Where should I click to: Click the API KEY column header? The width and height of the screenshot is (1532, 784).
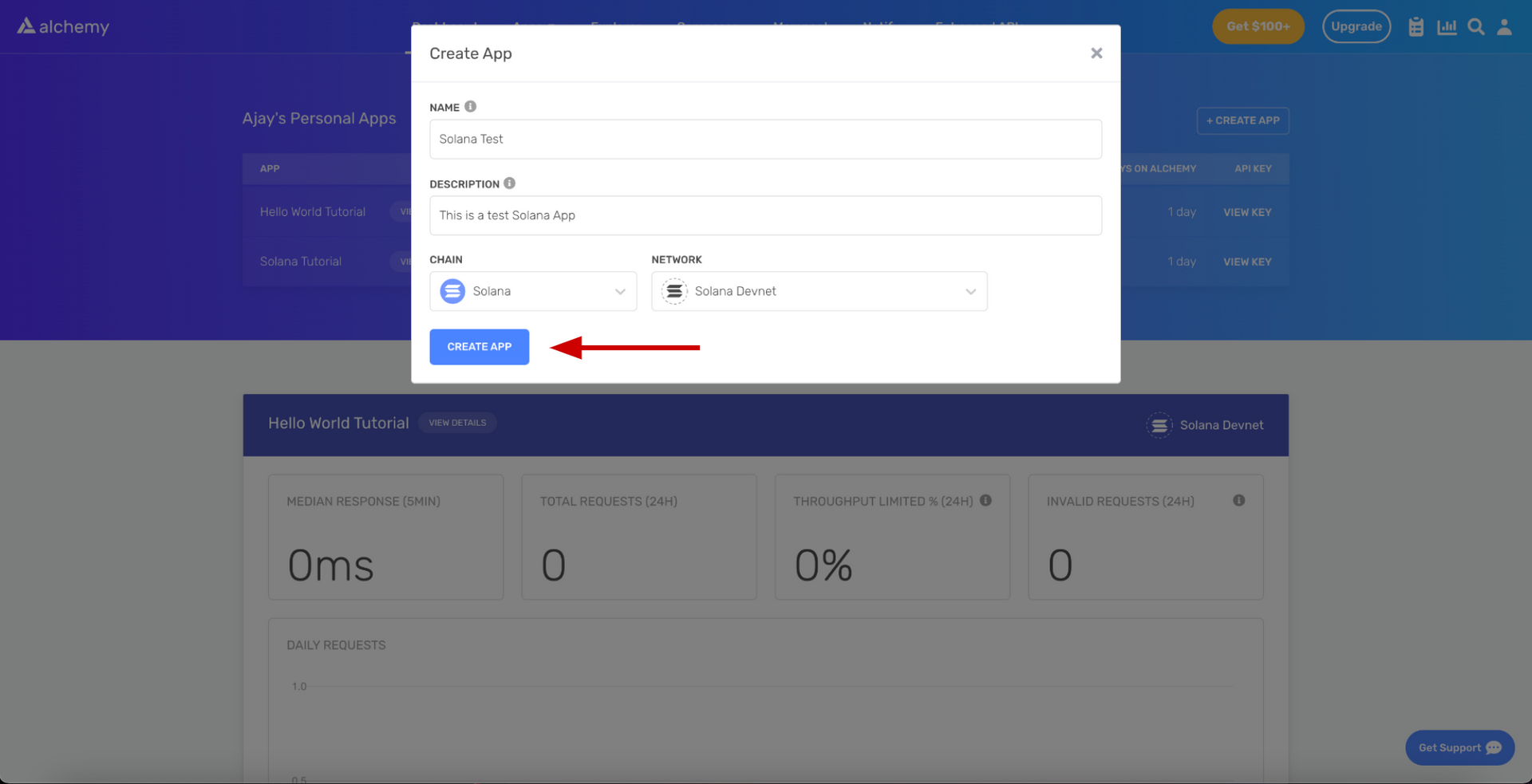(x=1253, y=168)
